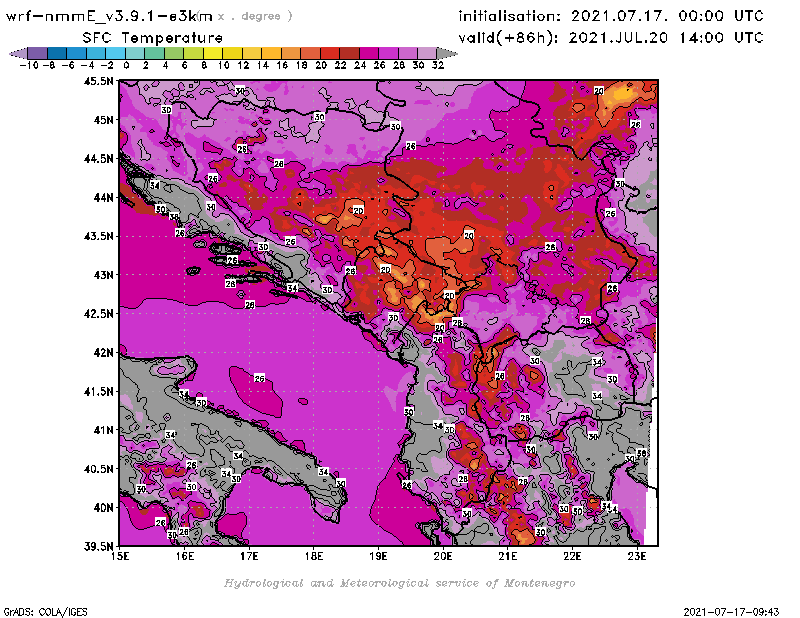The height and width of the screenshot is (618, 800).
Task: Click latitude label '44N'
Action: (104, 197)
